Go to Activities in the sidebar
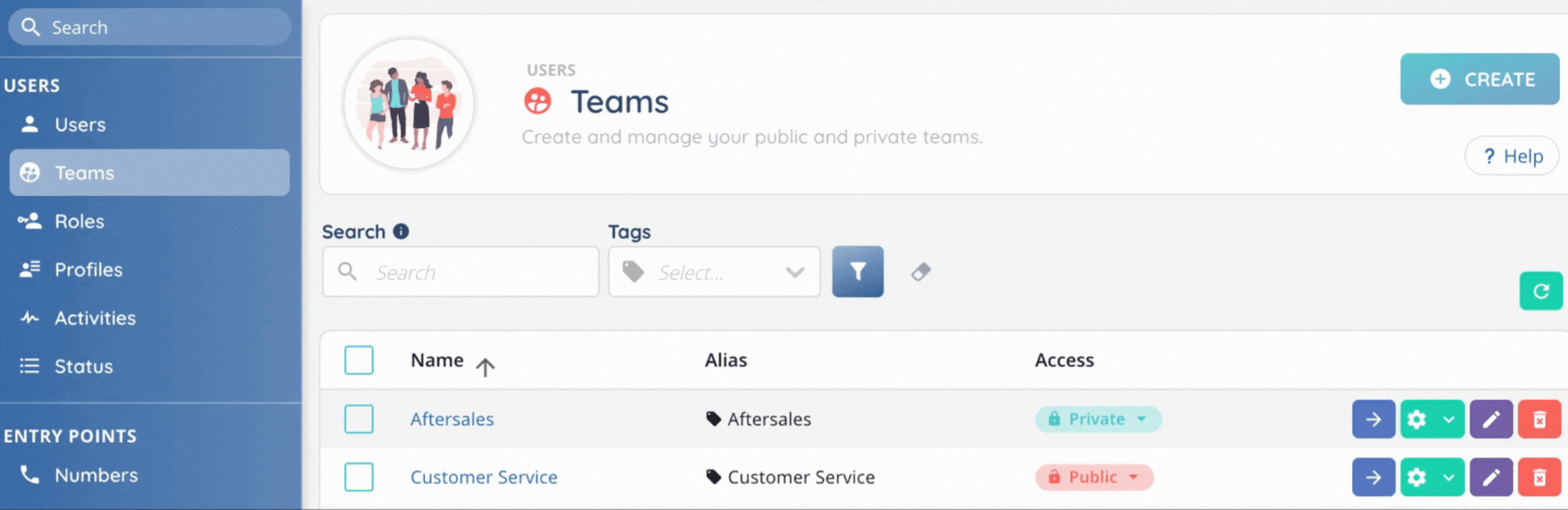This screenshot has height=510, width=1568. point(95,318)
